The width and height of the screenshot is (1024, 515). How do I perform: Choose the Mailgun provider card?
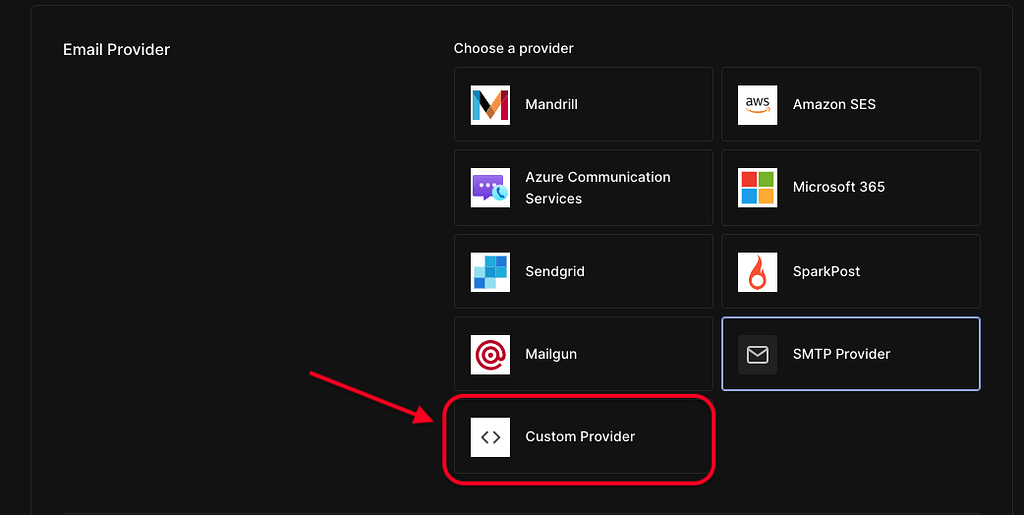[583, 354]
